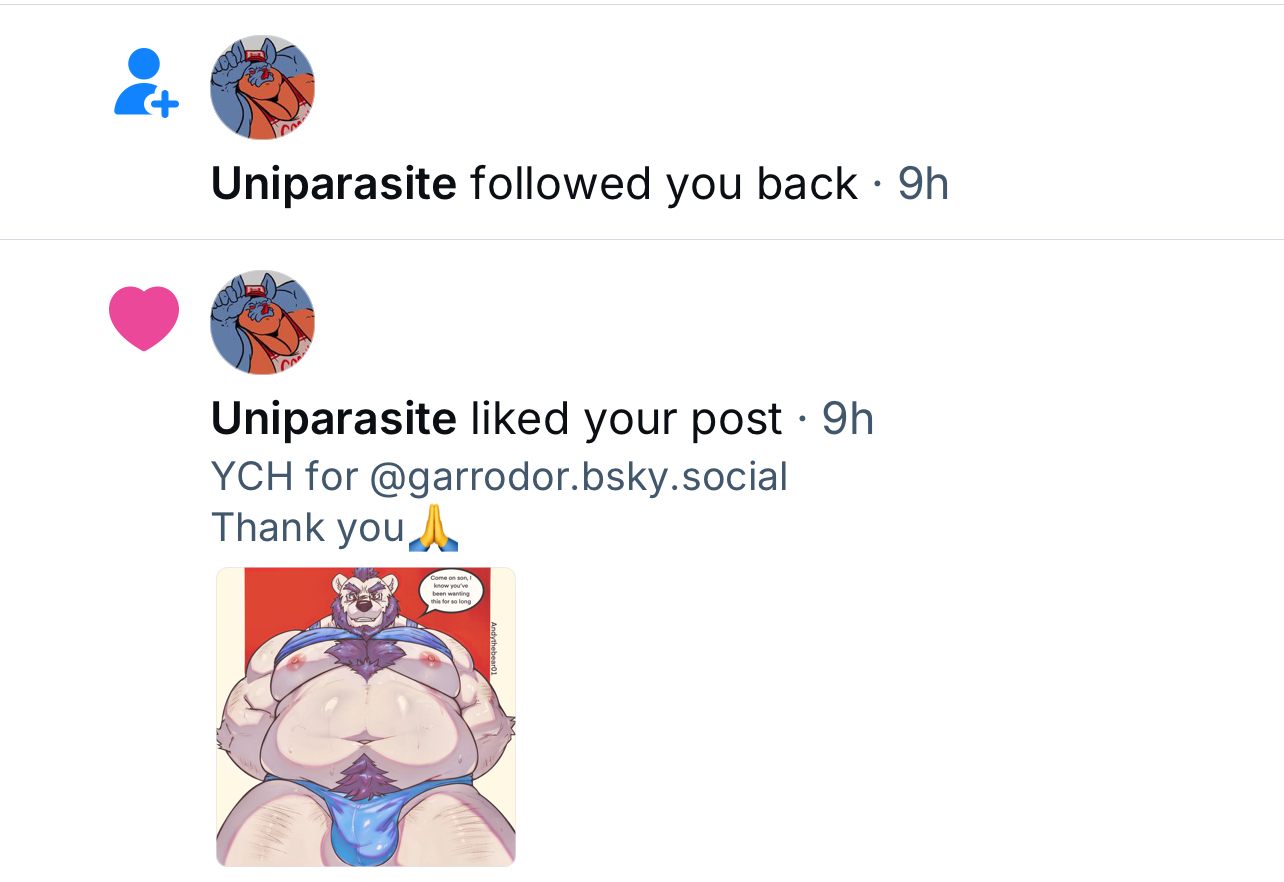This screenshot has height=882, width=1284.
Task: Click the pink heart like icon
Action: pyautogui.click(x=144, y=318)
